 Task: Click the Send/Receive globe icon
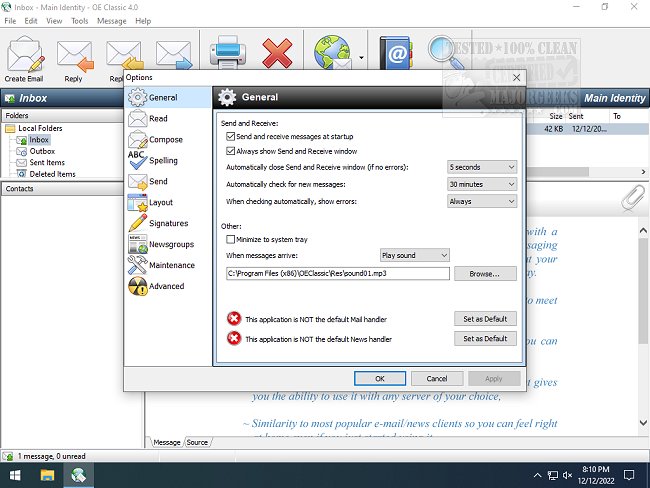(332, 53)
